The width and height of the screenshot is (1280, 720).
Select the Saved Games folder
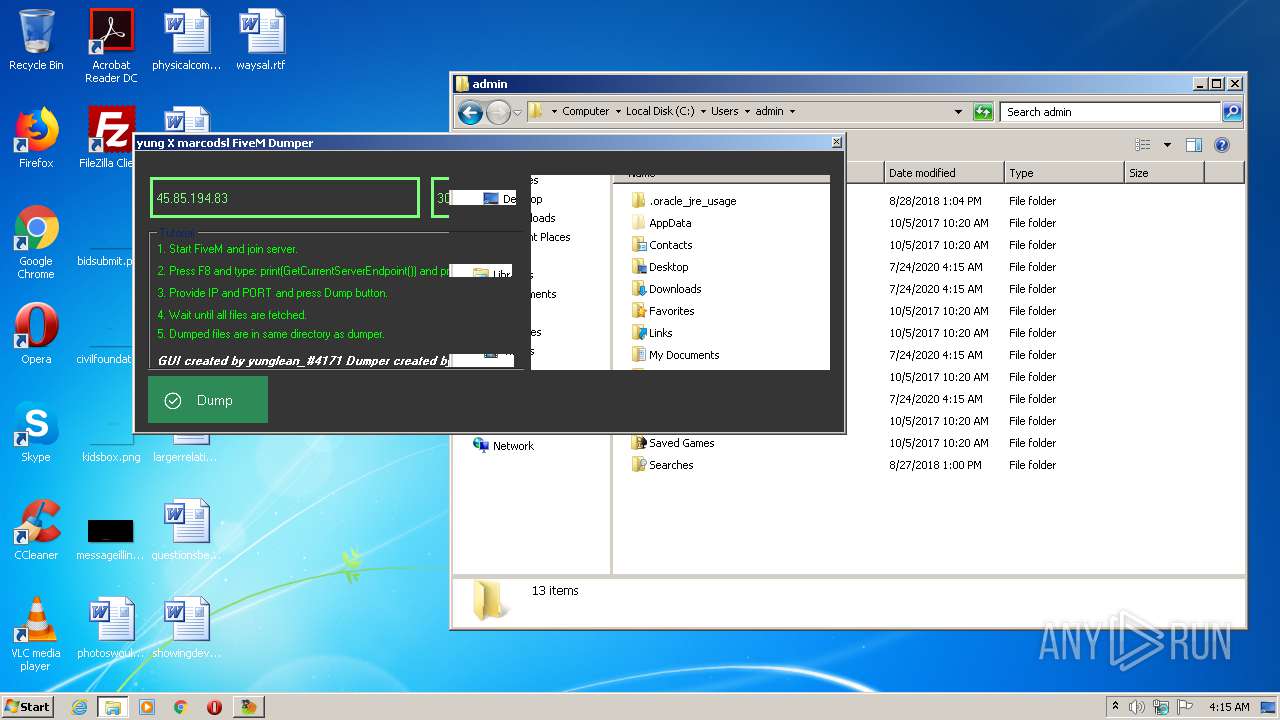pyautogui.click(x=672, y=443)
